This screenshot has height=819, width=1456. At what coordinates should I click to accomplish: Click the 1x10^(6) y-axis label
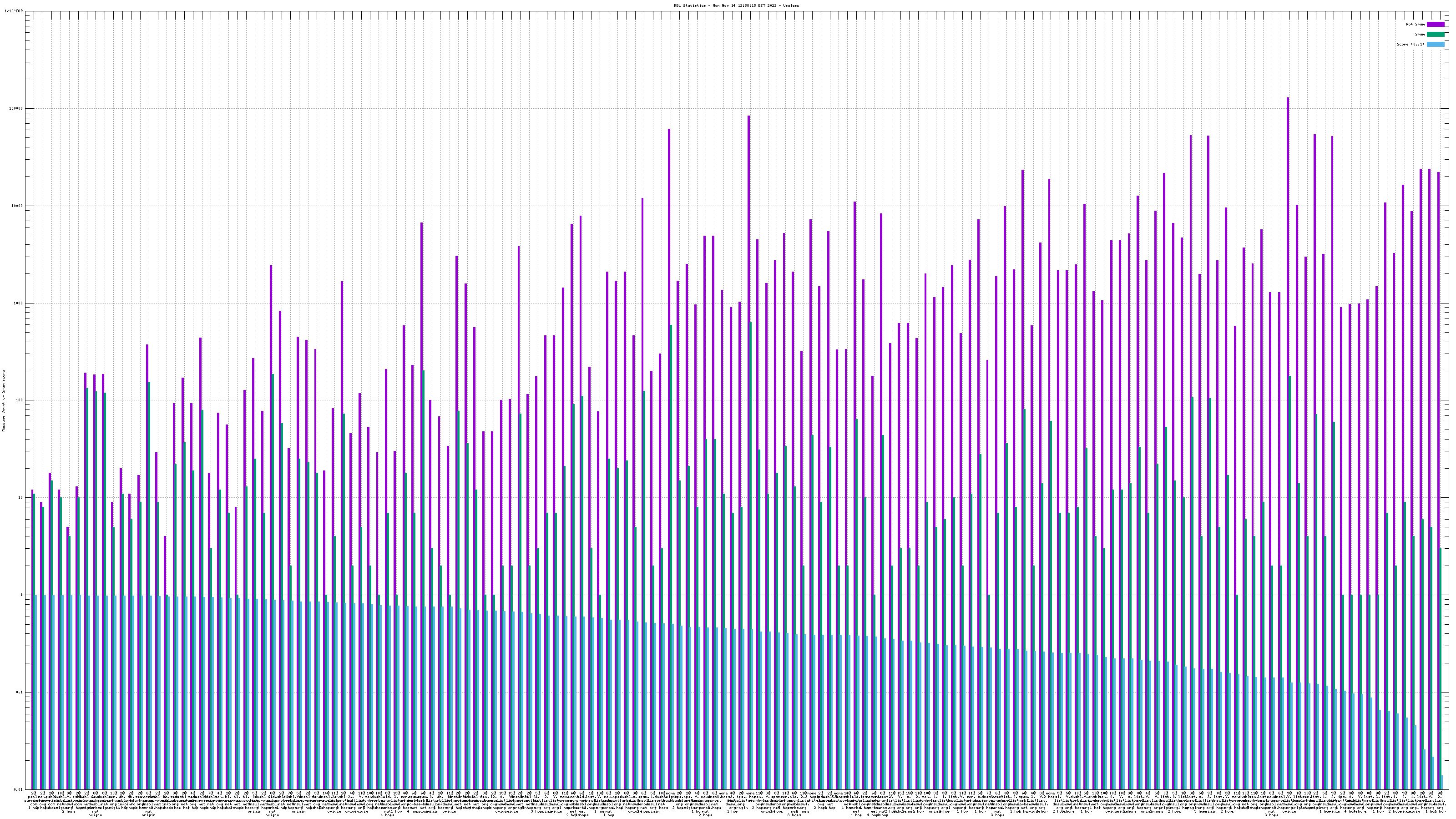(14, 11)
